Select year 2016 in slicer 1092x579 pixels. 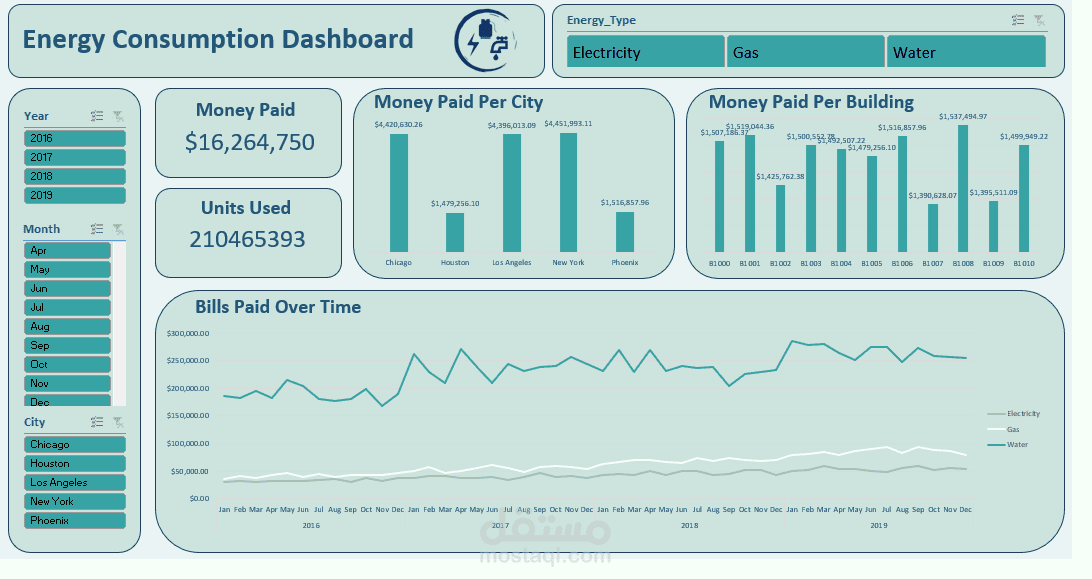click(x=75, y=138)
